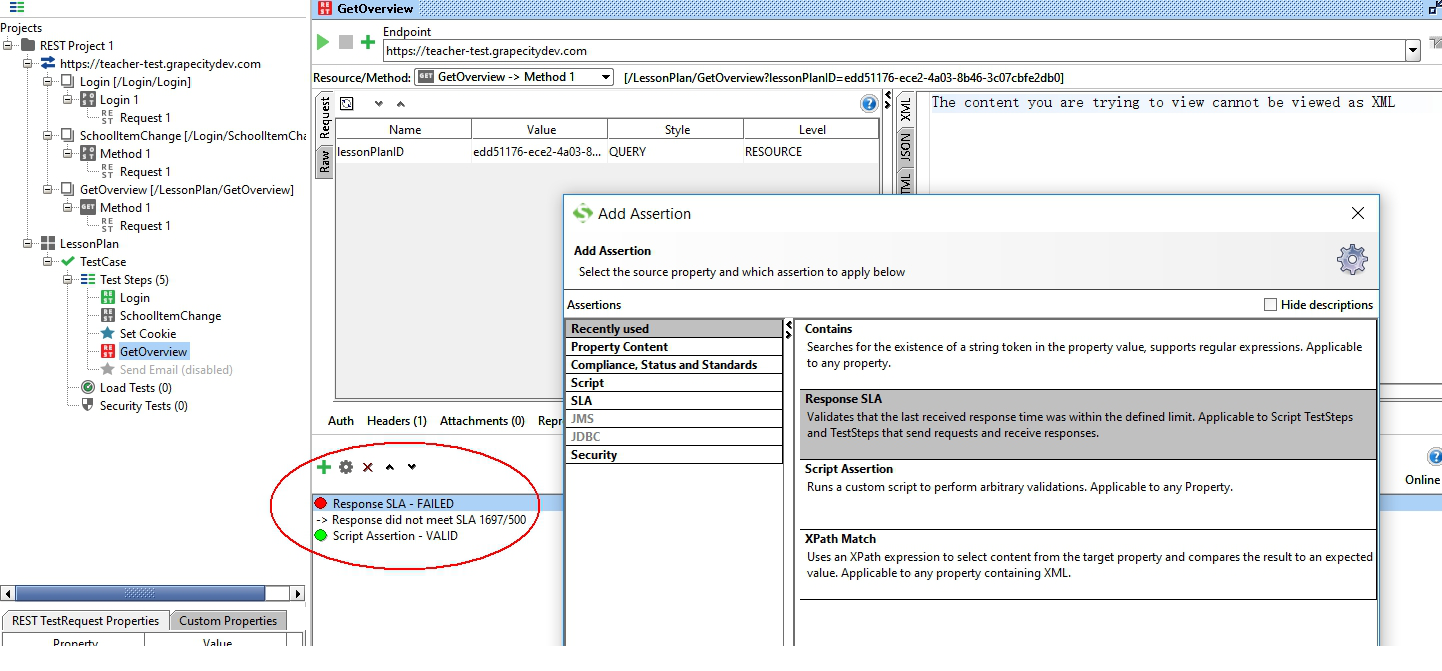Image resolution: width=1442 pixels, height=671 pixels.
Task: Click the red status dot of Response SLA
Action: [x=321, y=503]
